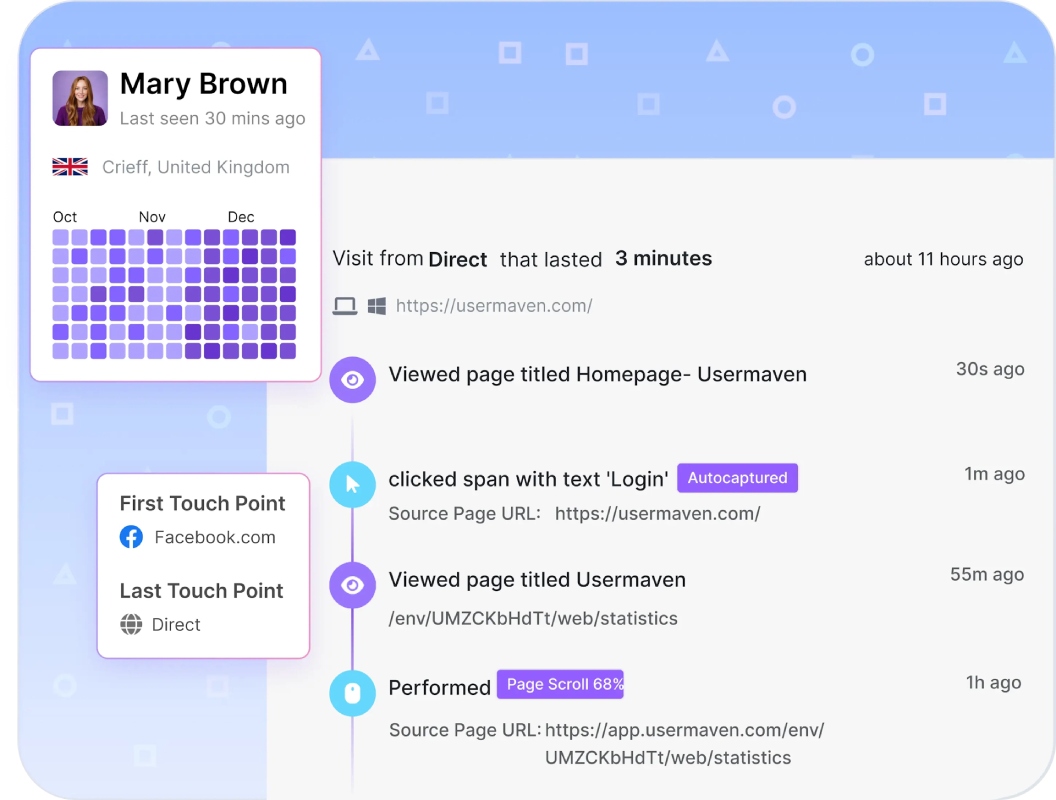Click 'Direct' under Last Touch Point

click(176, 624)
